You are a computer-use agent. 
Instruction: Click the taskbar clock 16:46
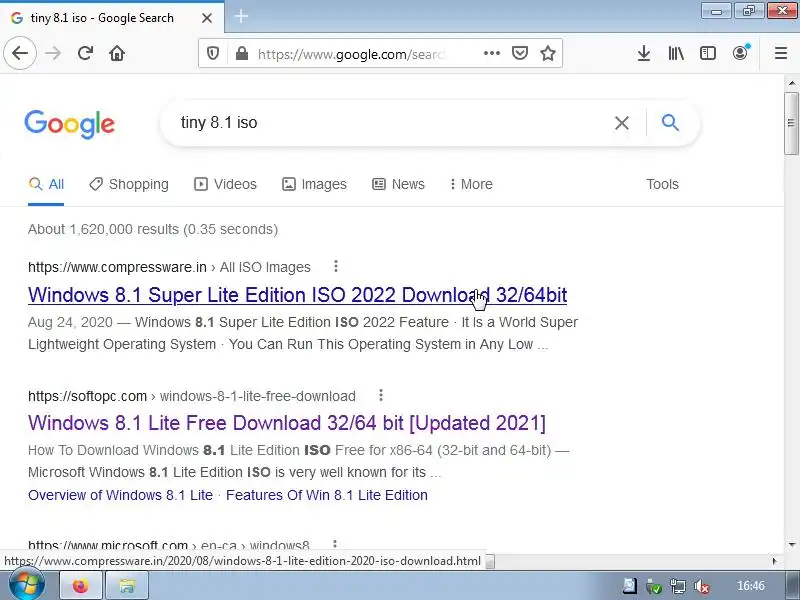tap(751, 586)
